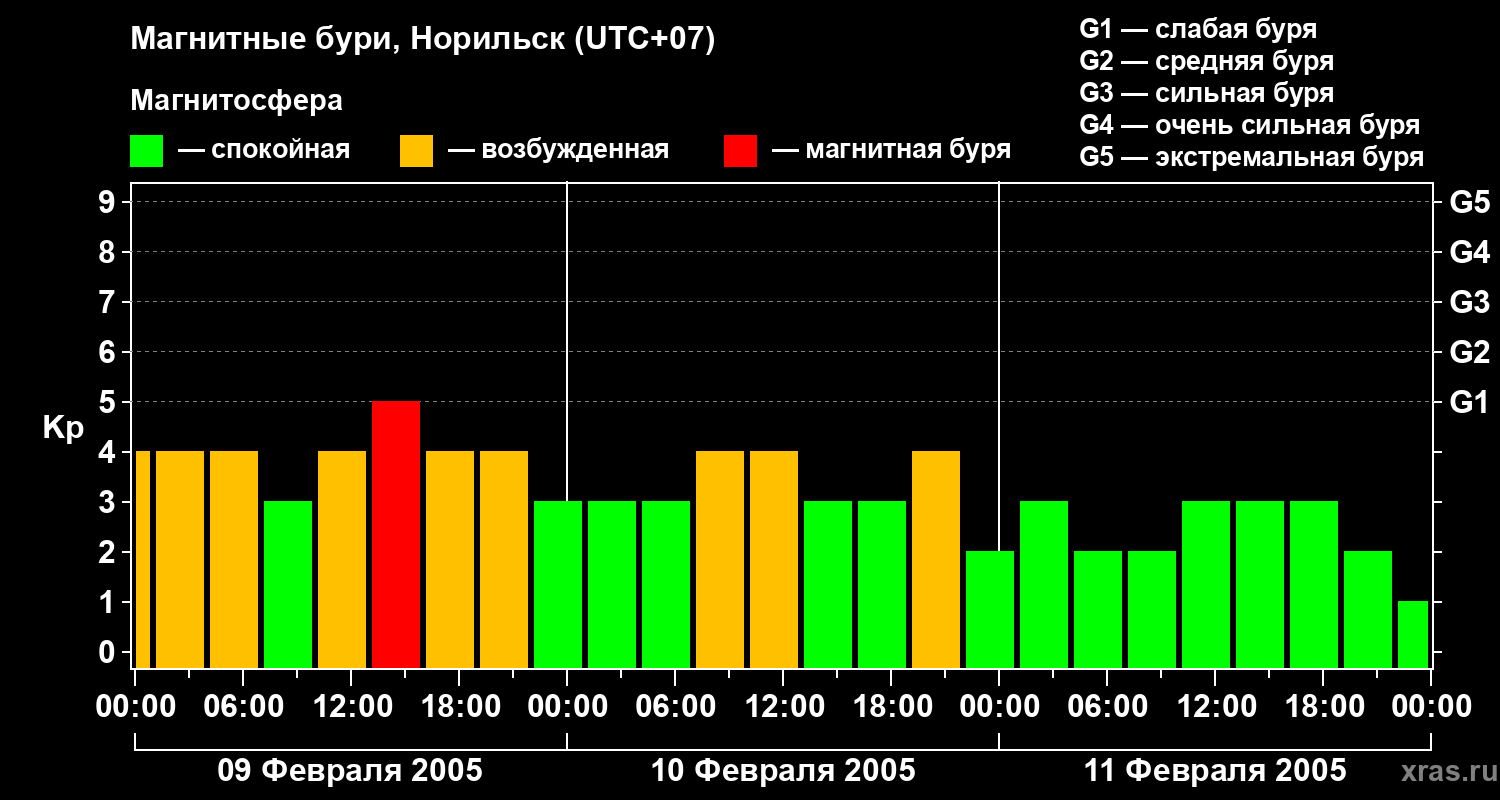Click the orange возбужденная legend swatch
Image resolution: width=1500 pixels, height=800 pixels.
(x=416, y=151)
